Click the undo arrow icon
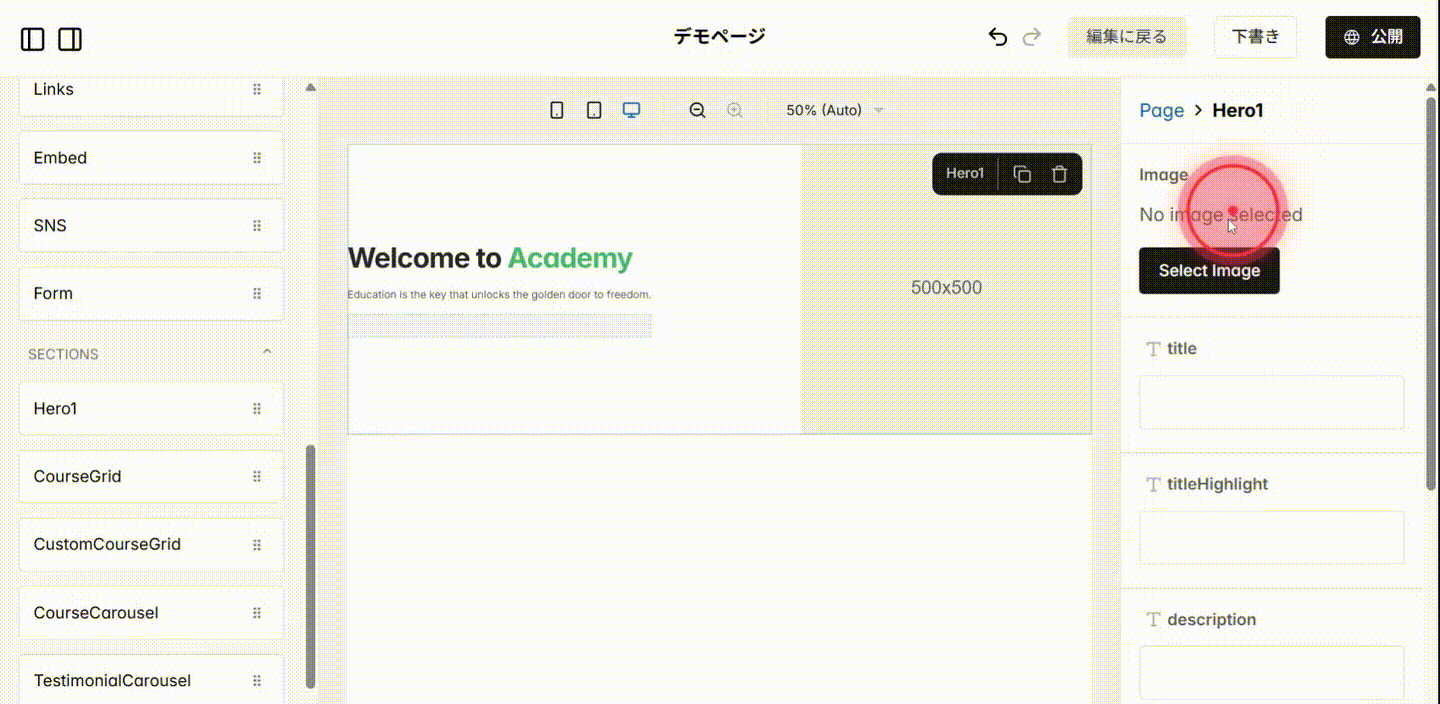 click(x=997, y=36)
